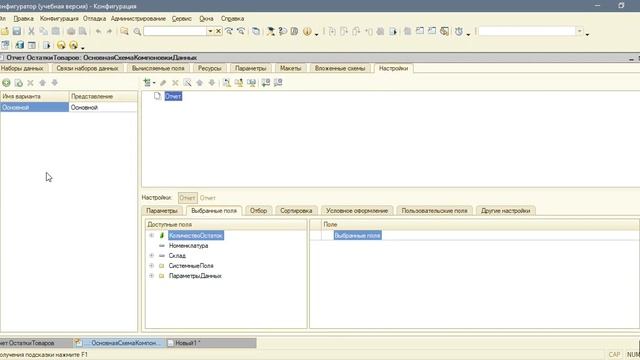Open the Конфигурация menu
Image resolution: width=640 pixels, height=360 pixels.
59,18
